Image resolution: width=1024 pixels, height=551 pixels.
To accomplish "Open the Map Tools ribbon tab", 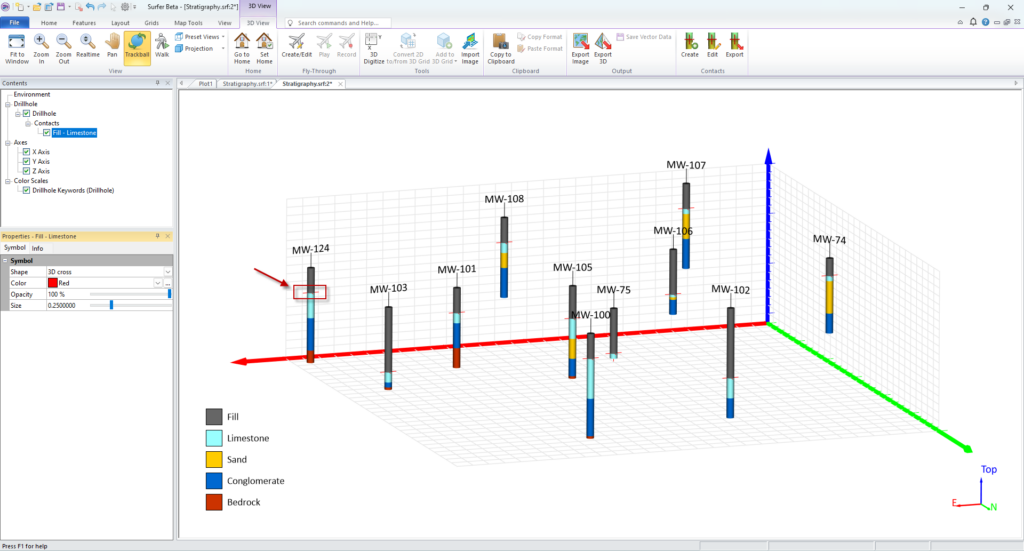I will pos(187,21).
